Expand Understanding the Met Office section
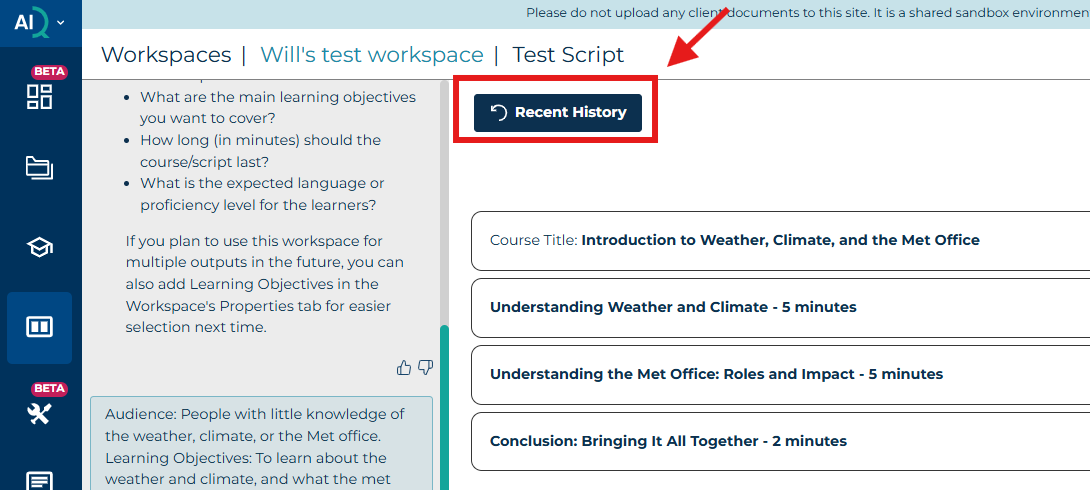 point(781,375)
